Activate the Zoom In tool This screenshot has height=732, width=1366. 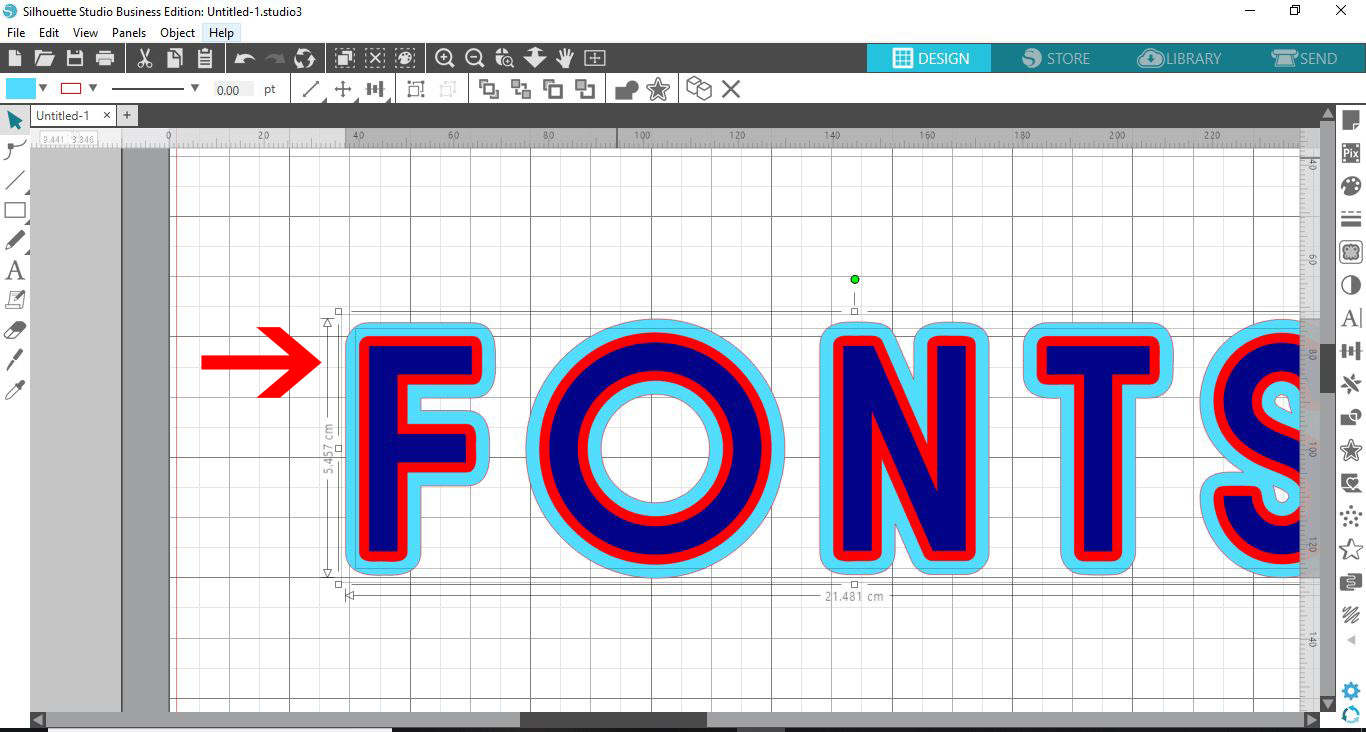click(446, 58)
